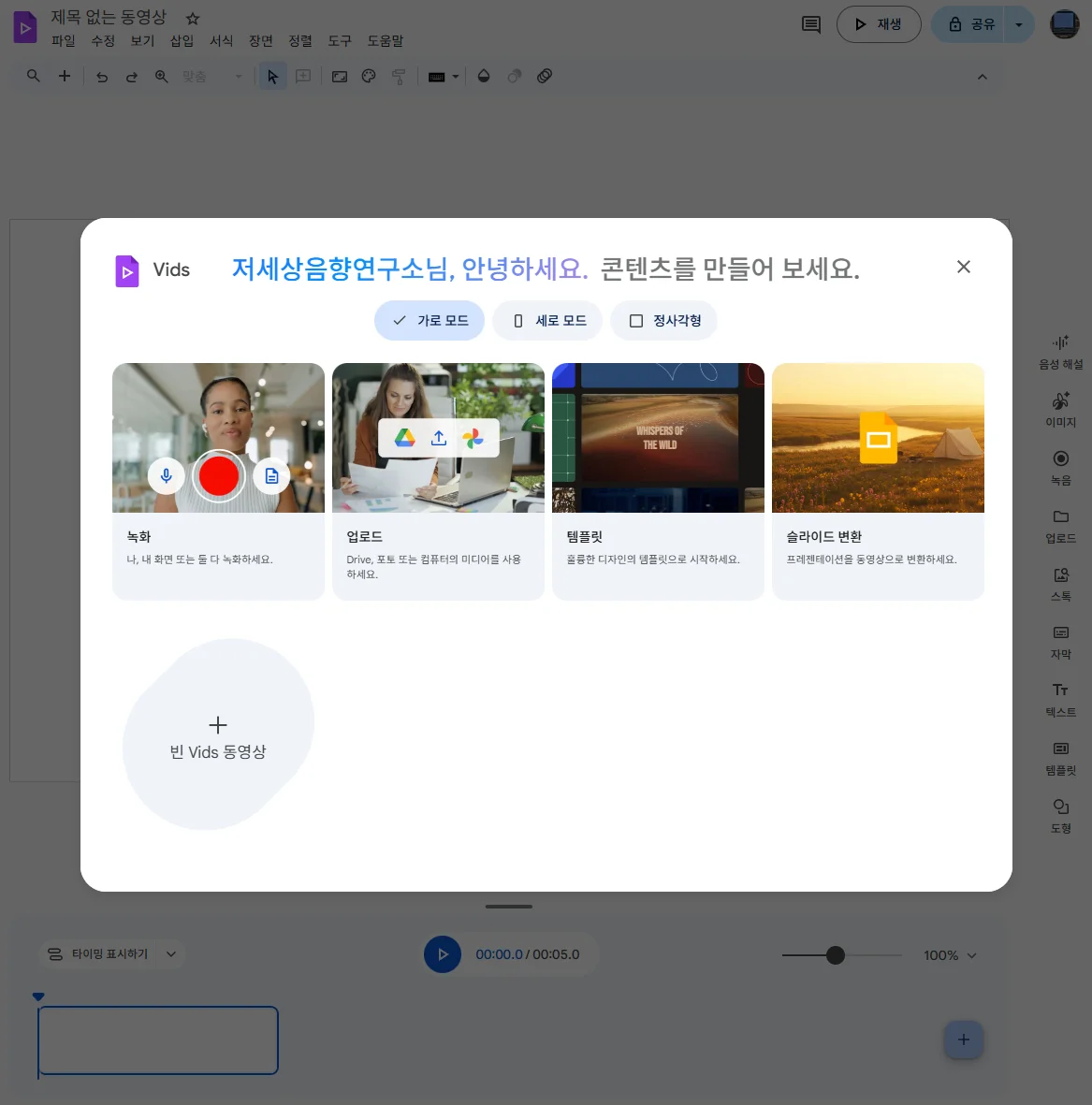Viewport: 1092px width, 1105px height.
Task: Click the timeline zoom slider handle
Action: [836, 955]
